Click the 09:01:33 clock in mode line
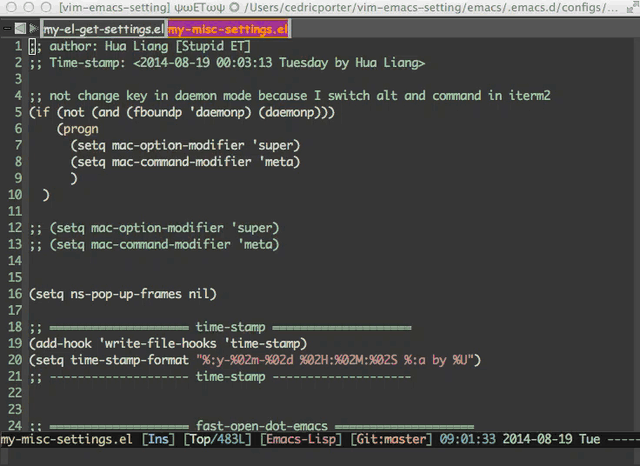This screenshot has height=466, width=640. [467, 439]
